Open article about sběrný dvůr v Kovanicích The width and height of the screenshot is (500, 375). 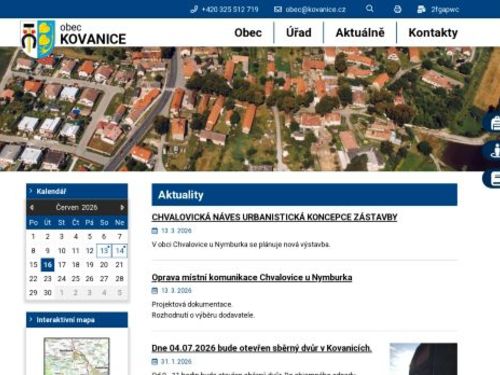(x=262, y=348)
